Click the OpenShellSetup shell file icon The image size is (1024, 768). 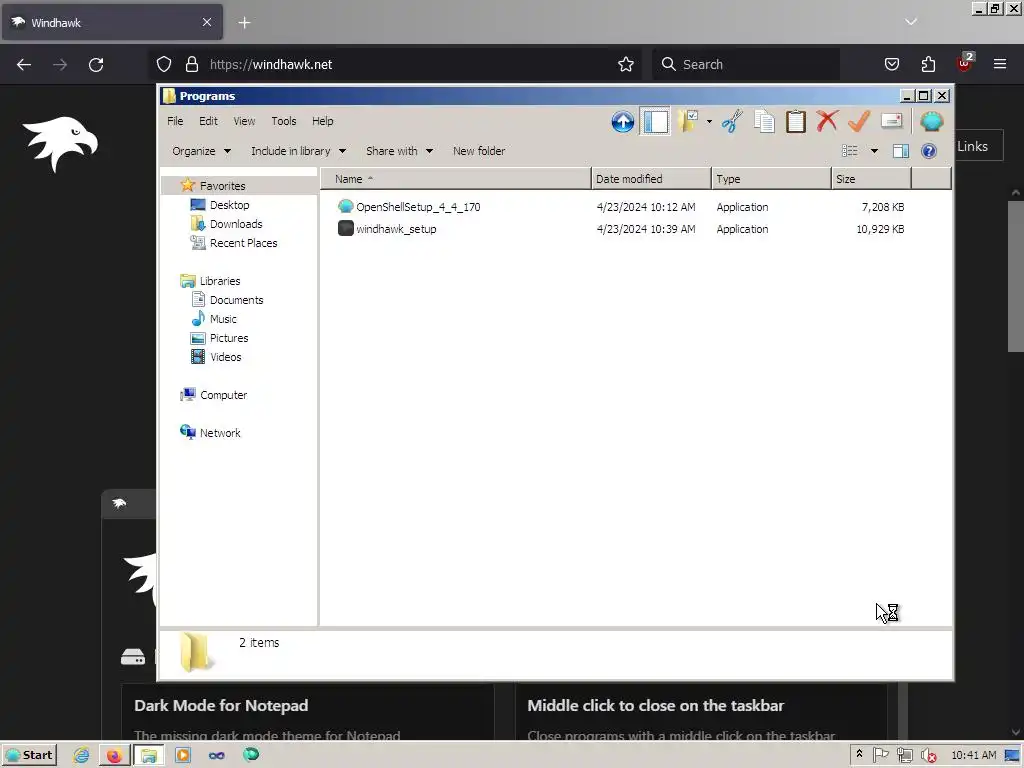[x=345, y=206]
